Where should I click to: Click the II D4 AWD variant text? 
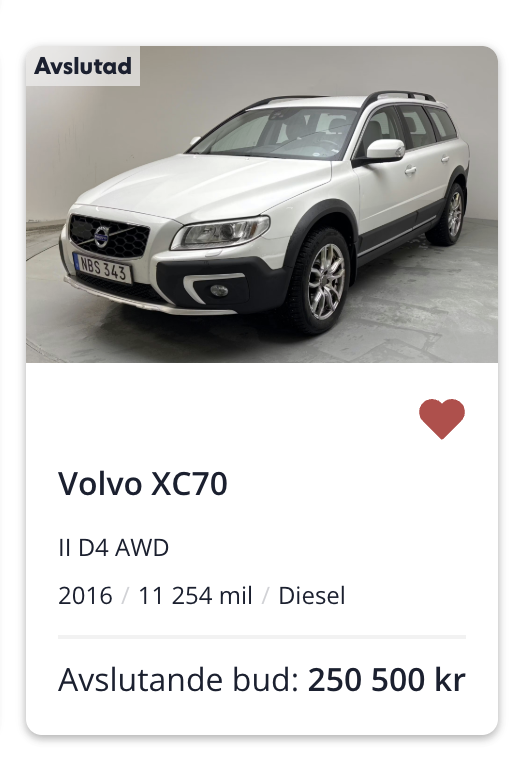click(113, 548)
